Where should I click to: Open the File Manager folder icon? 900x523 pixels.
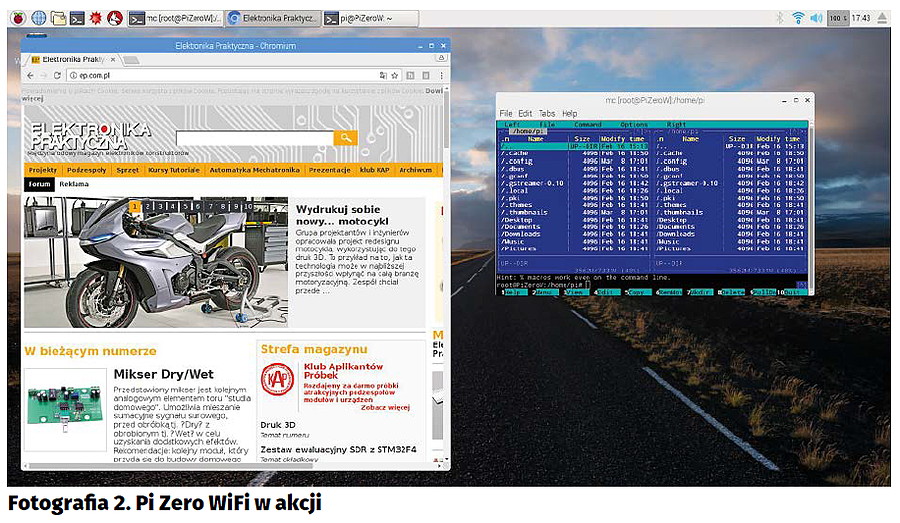[x=58, y=18]
